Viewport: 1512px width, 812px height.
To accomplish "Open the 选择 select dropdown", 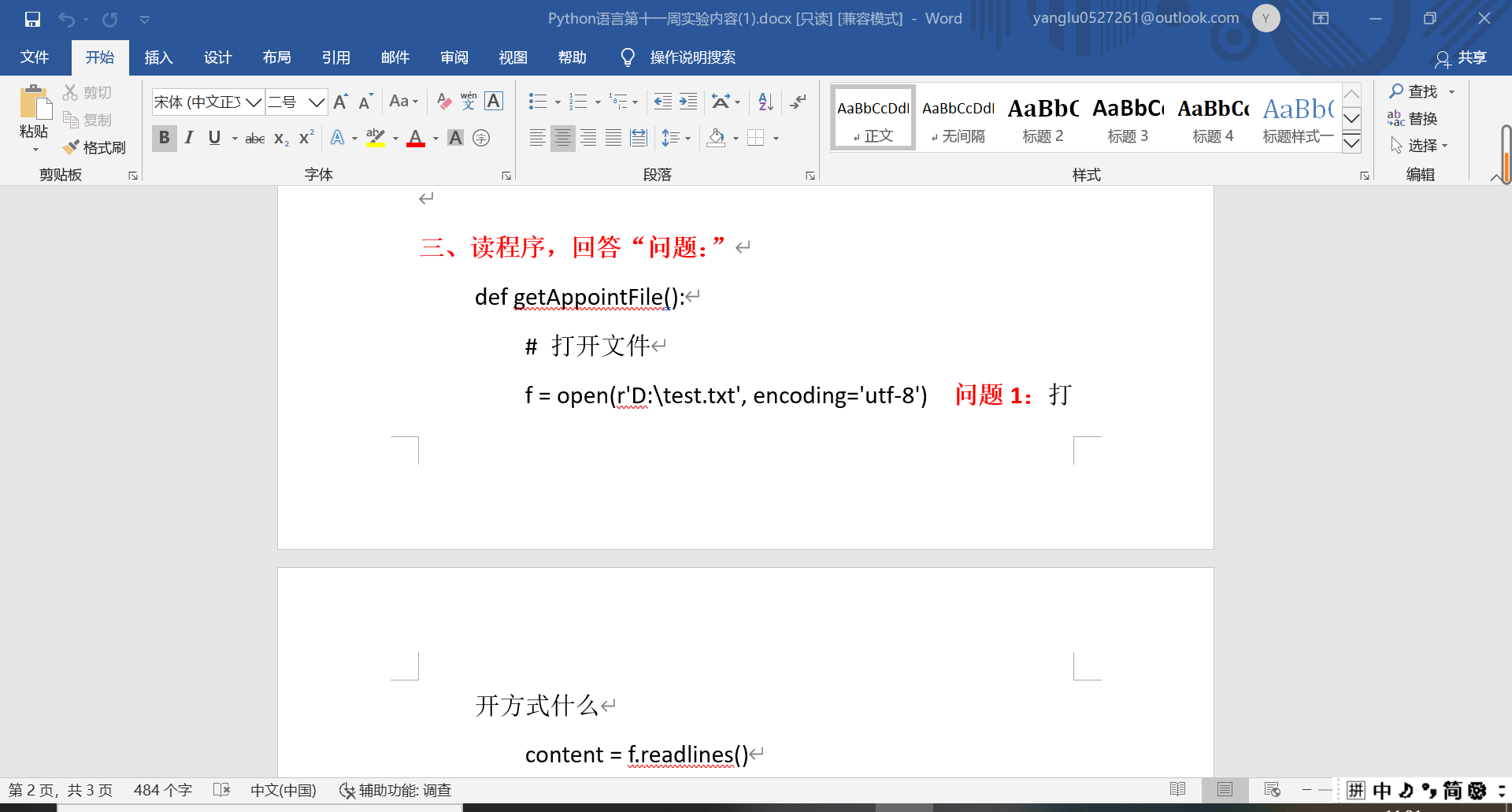I will click(x=1419, y=146).
